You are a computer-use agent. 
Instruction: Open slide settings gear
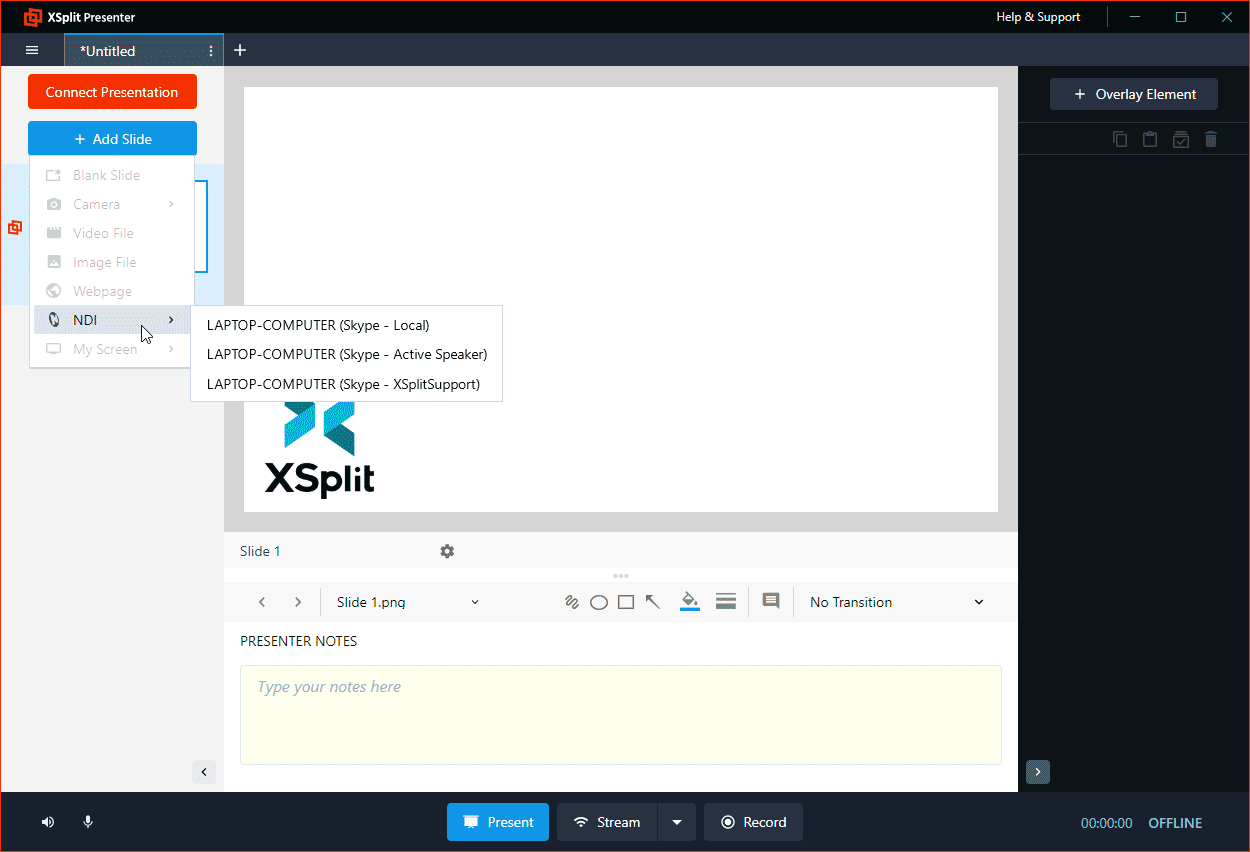tap(447, 551)
